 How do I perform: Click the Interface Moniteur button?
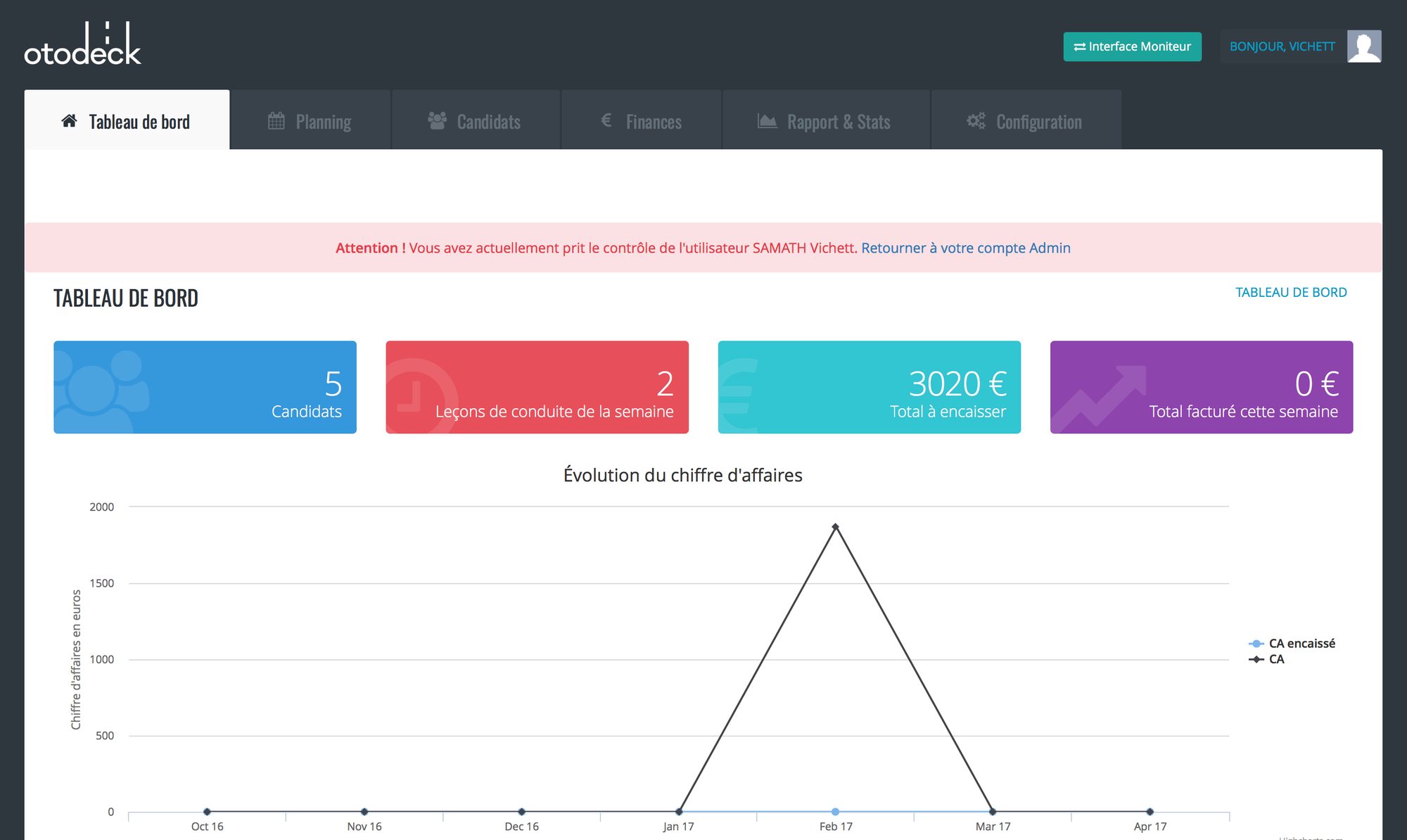pyautogui.click(x=1132, y=46)
